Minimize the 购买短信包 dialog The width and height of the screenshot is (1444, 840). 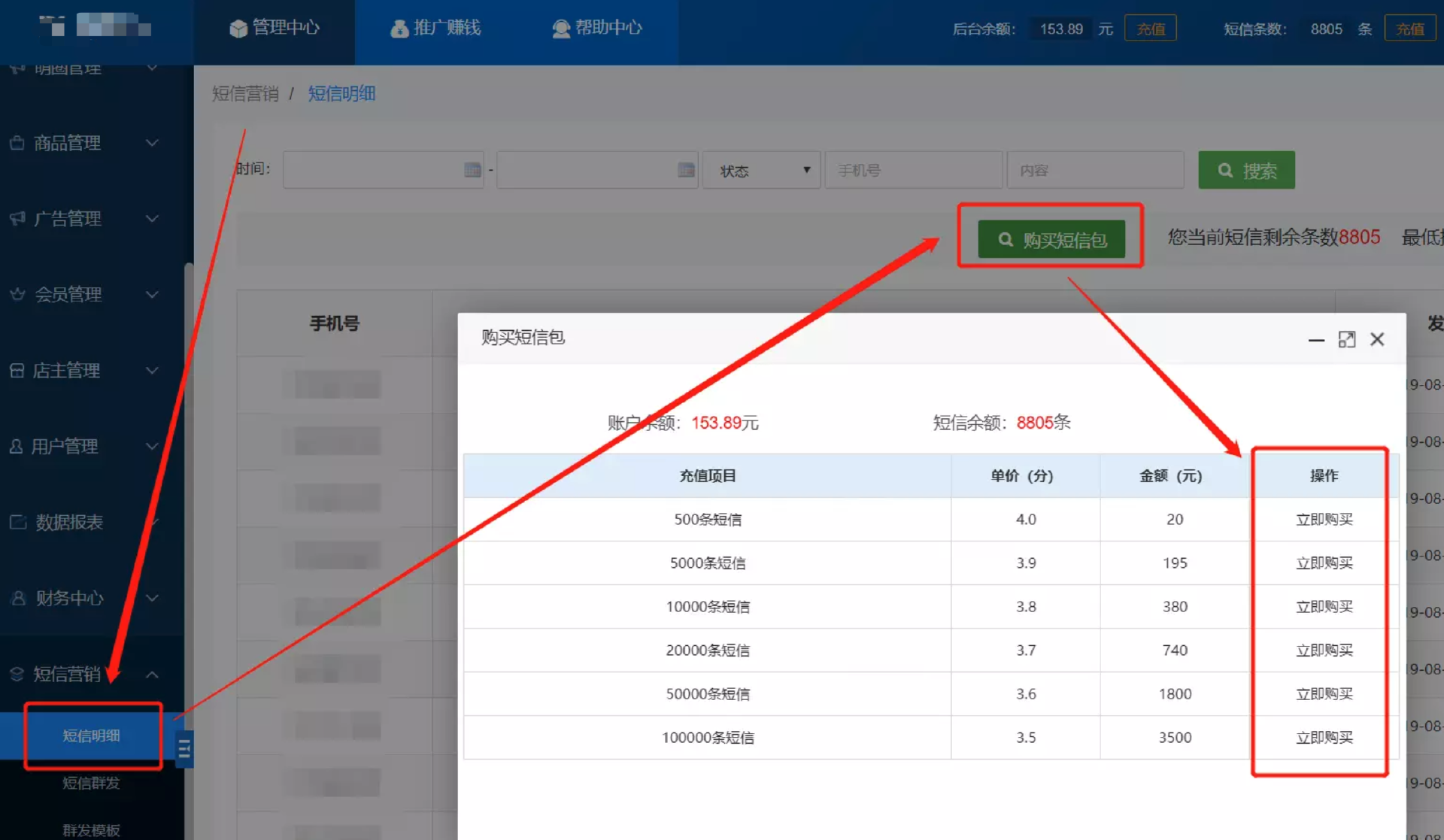click(1315, 340)
